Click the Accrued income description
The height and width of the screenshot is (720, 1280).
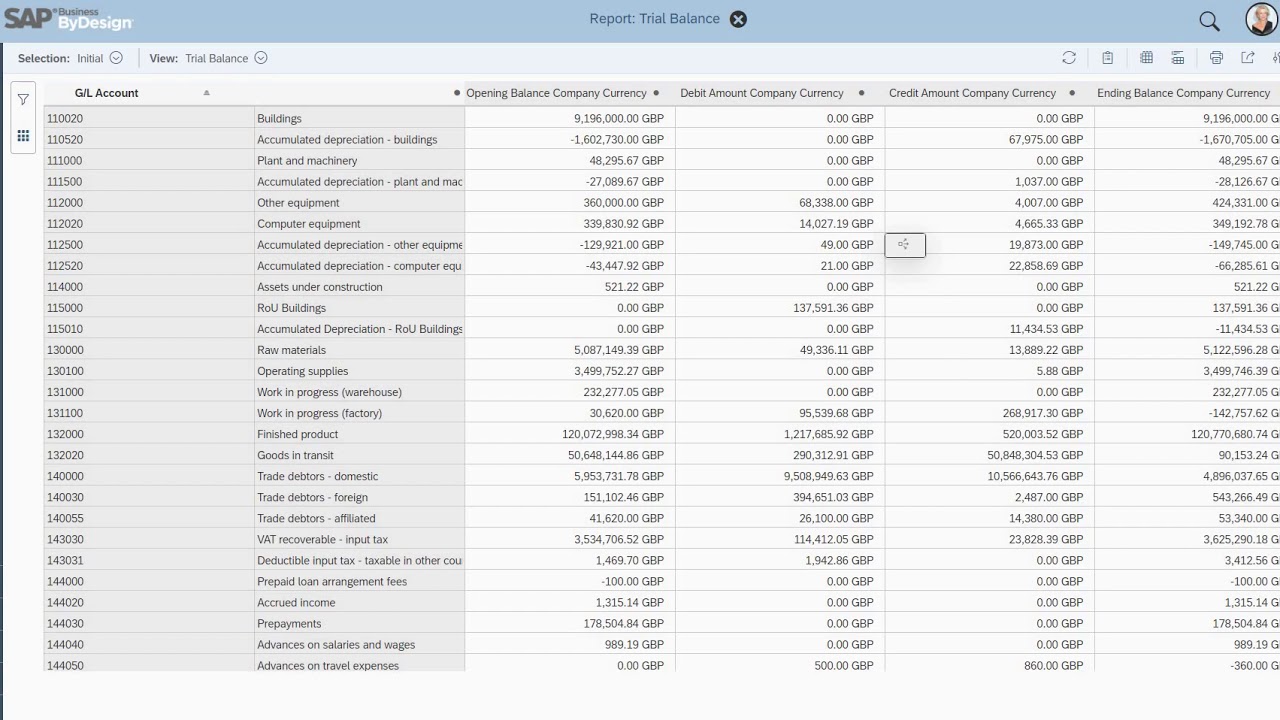[x=296, y=601]
